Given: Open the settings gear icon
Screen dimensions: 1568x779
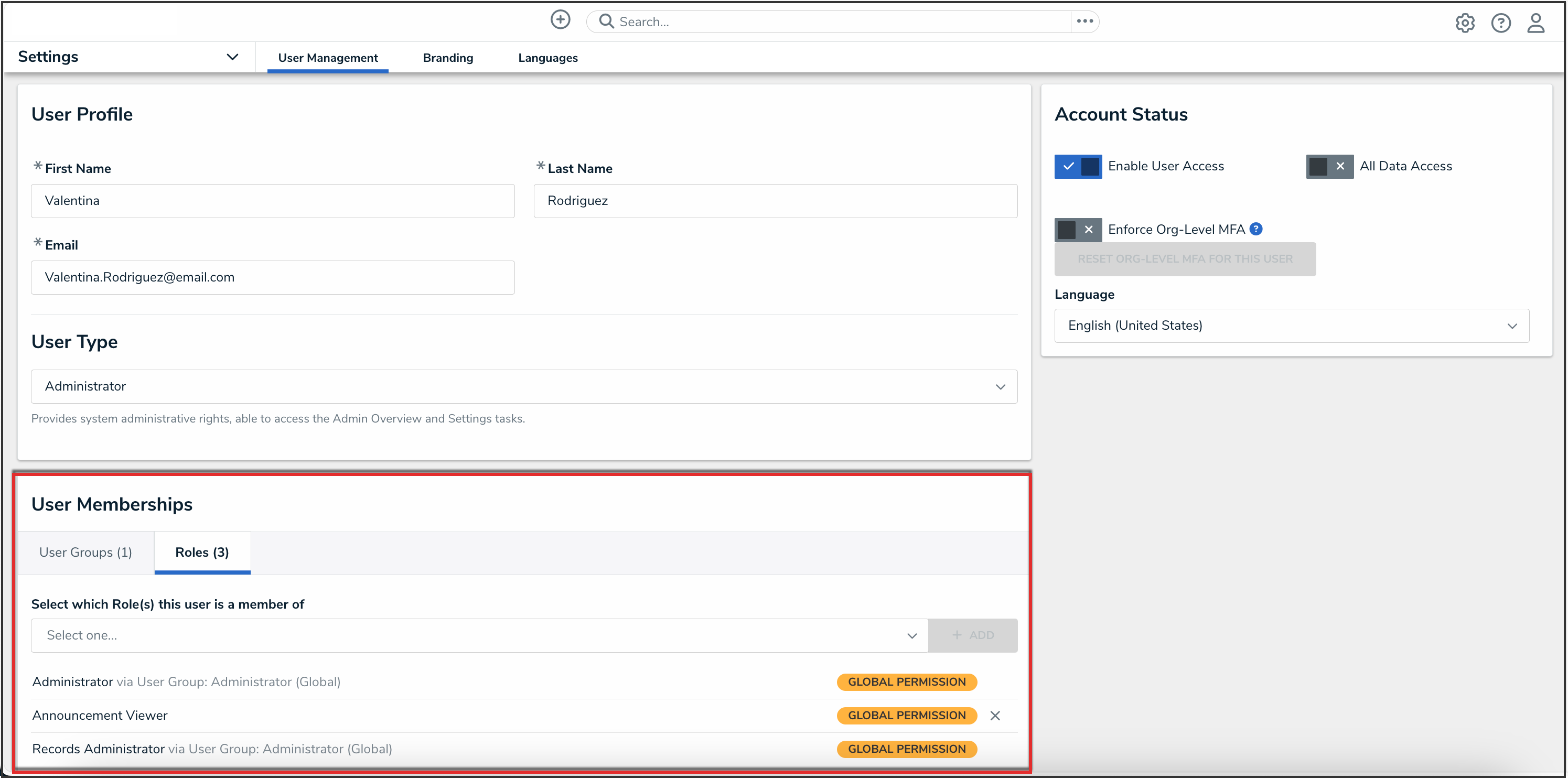Looking at the screenshot, I should (x=1465, y=23).
